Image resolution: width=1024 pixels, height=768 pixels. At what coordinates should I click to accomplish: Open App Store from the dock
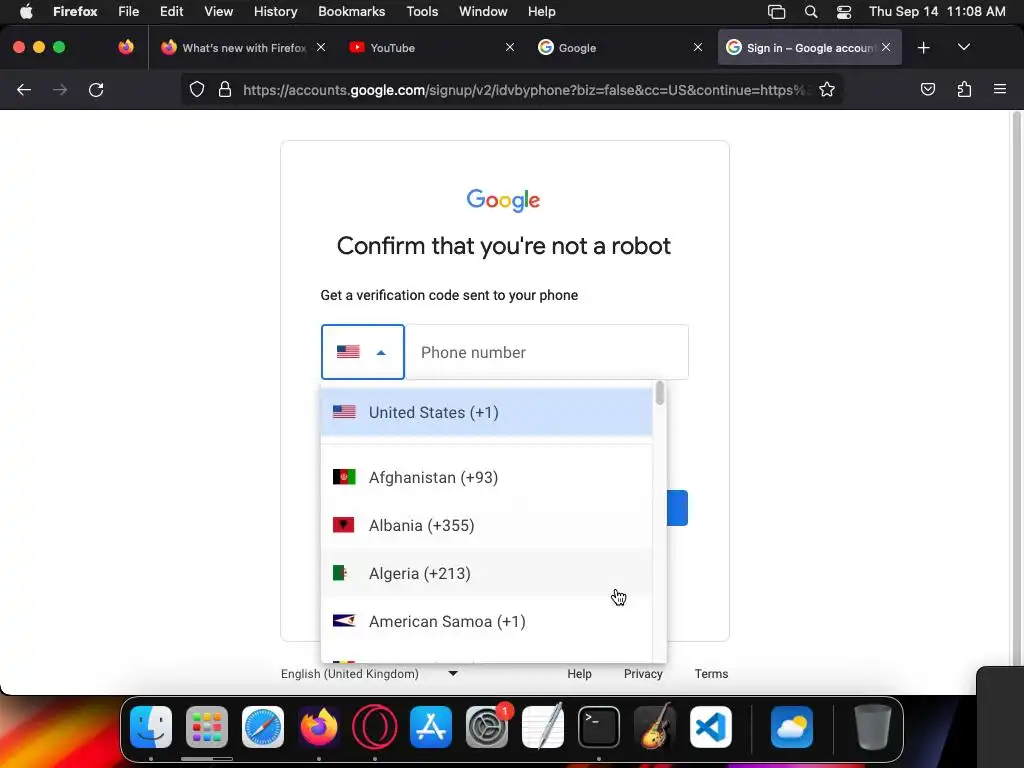[431, 727]
